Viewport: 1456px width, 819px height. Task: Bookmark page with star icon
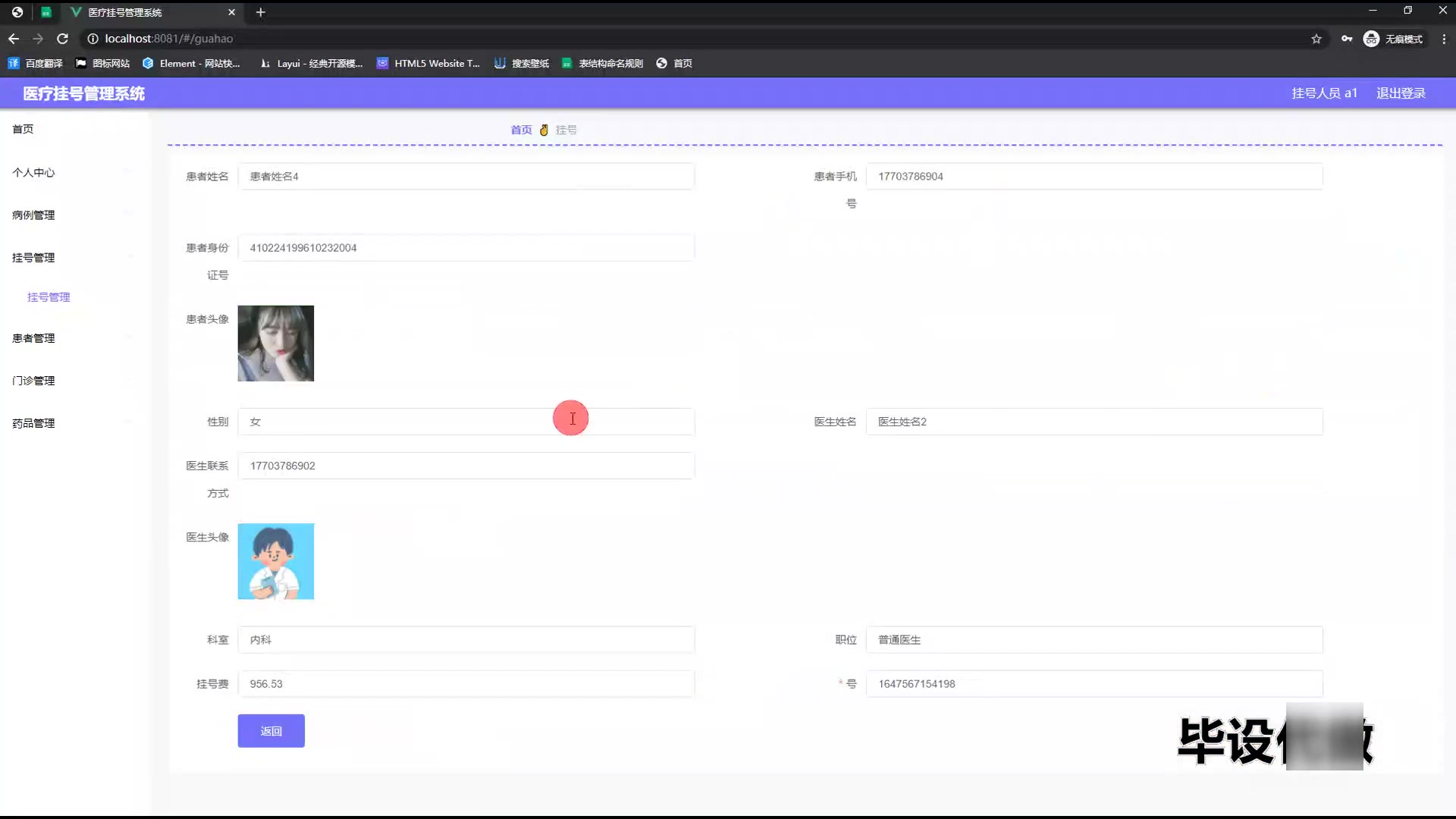pos(1316,39)
